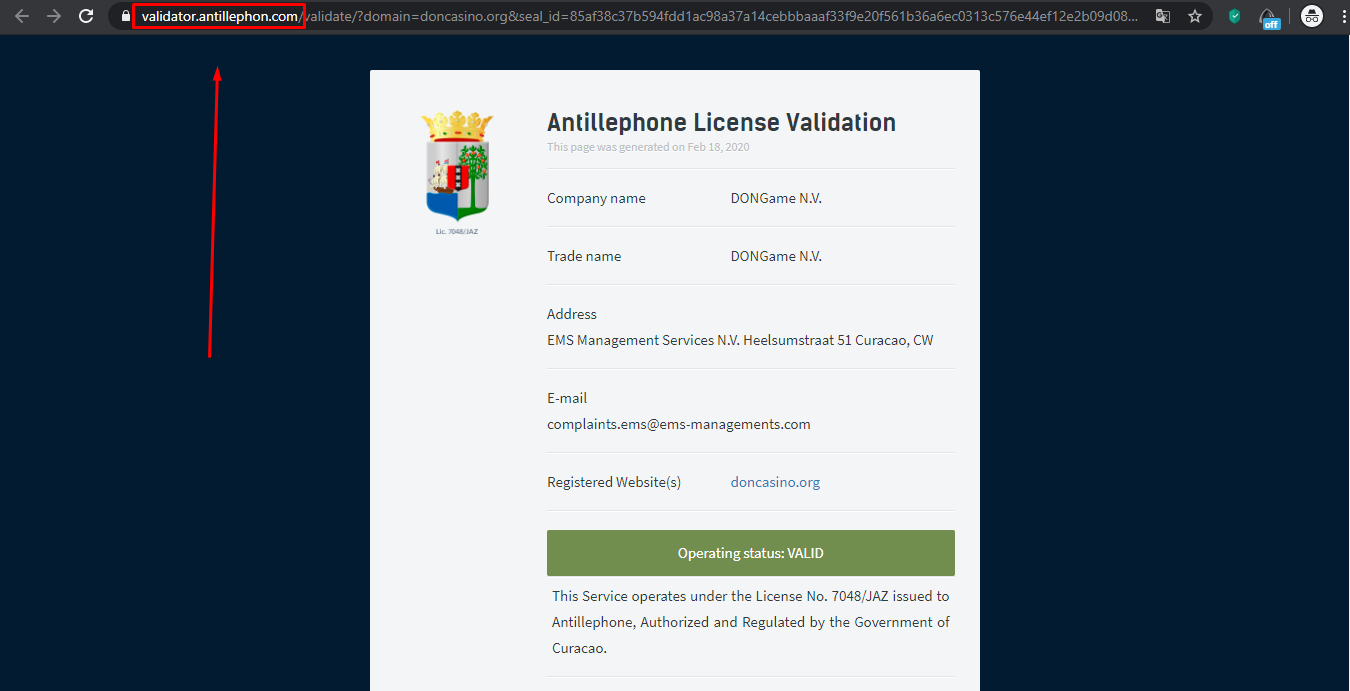Click the browser back arrow

tap(22, 16)
